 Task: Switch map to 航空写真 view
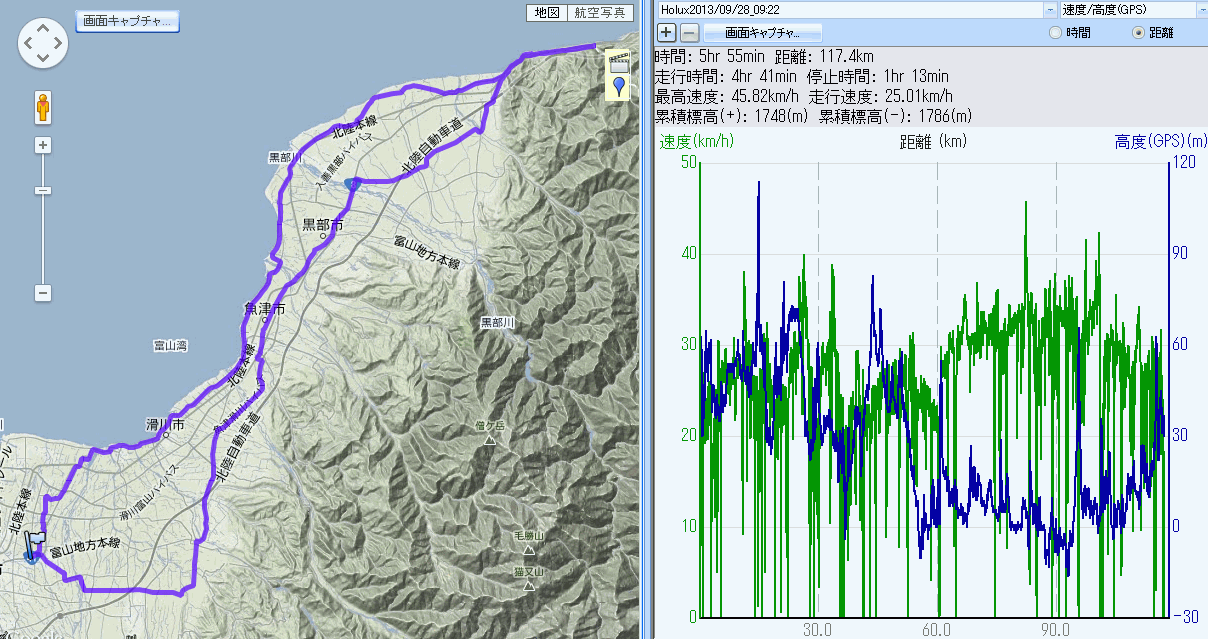pos(600,13)
